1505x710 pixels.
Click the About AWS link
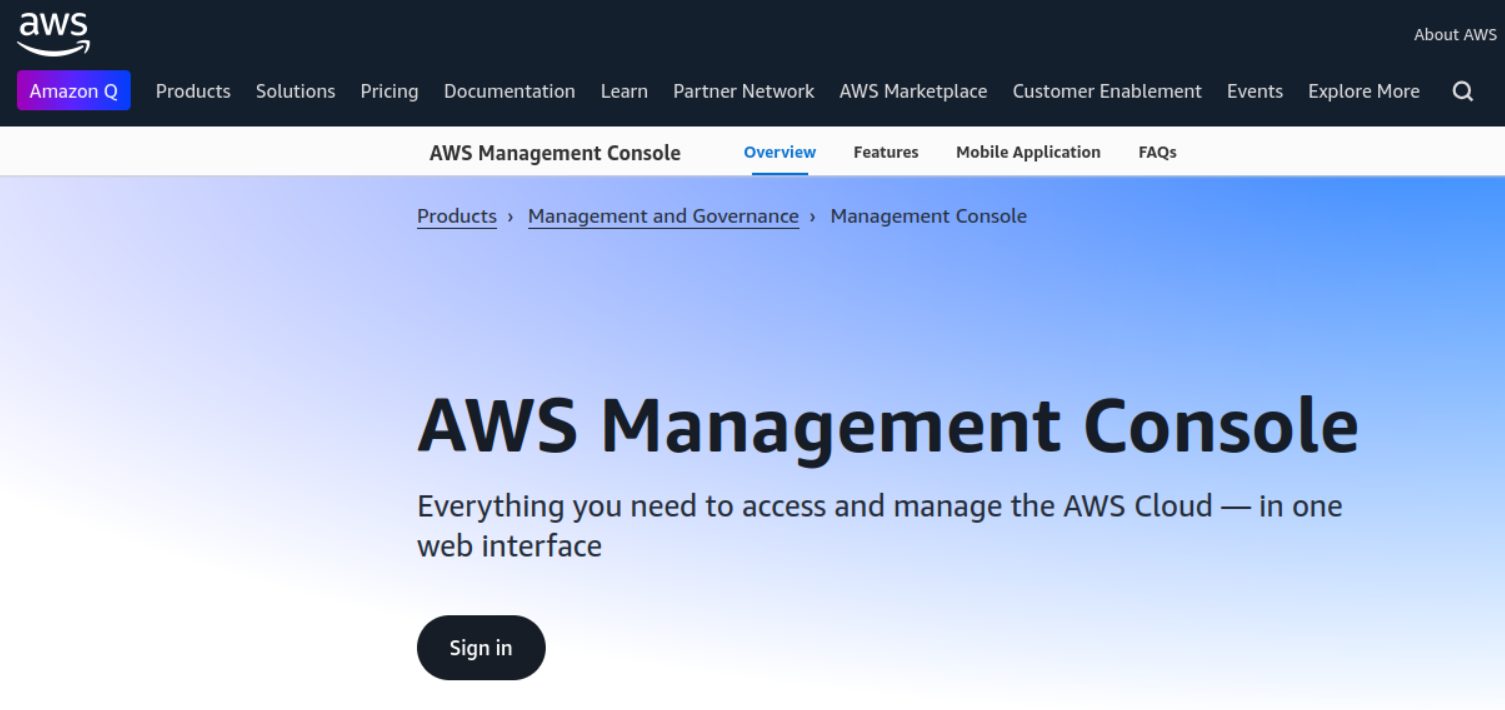1455,34
